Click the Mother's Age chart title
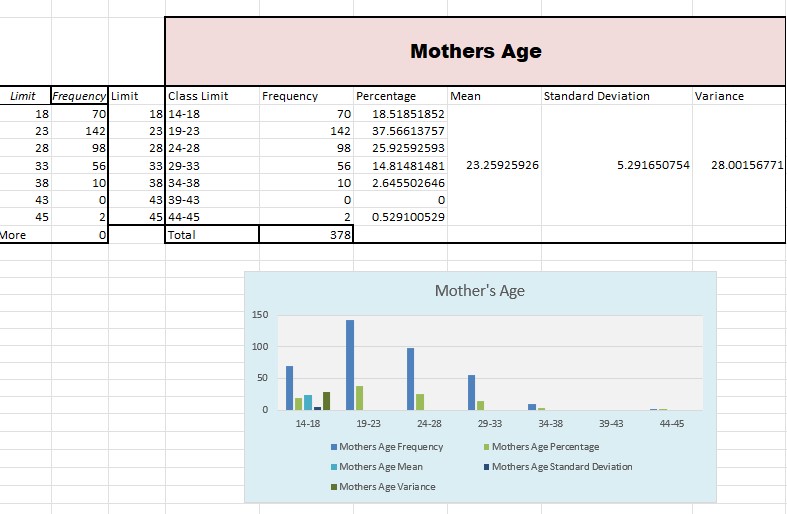 (479, 291)
